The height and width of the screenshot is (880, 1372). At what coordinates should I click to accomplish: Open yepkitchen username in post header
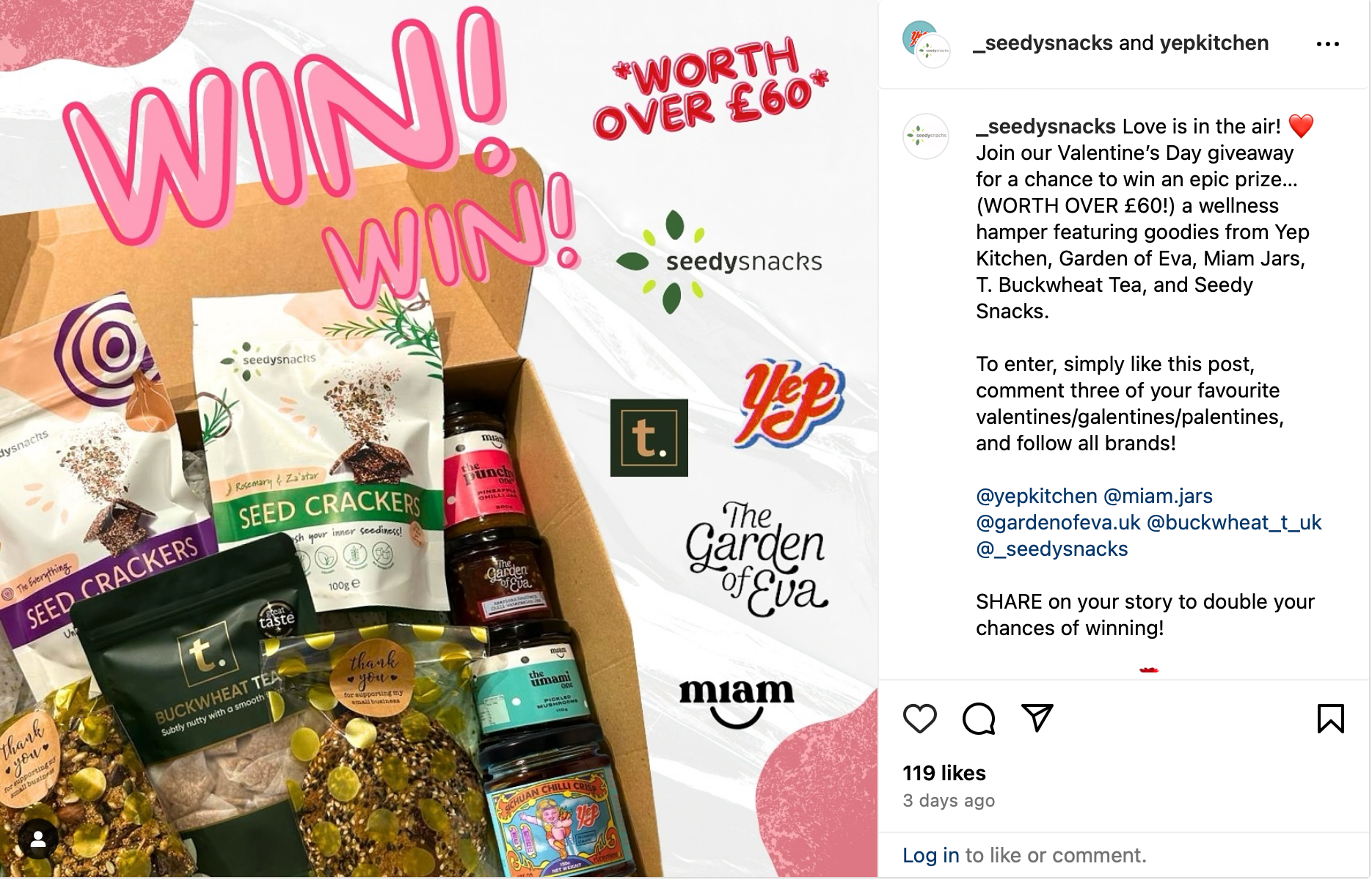click(1214, 43)
